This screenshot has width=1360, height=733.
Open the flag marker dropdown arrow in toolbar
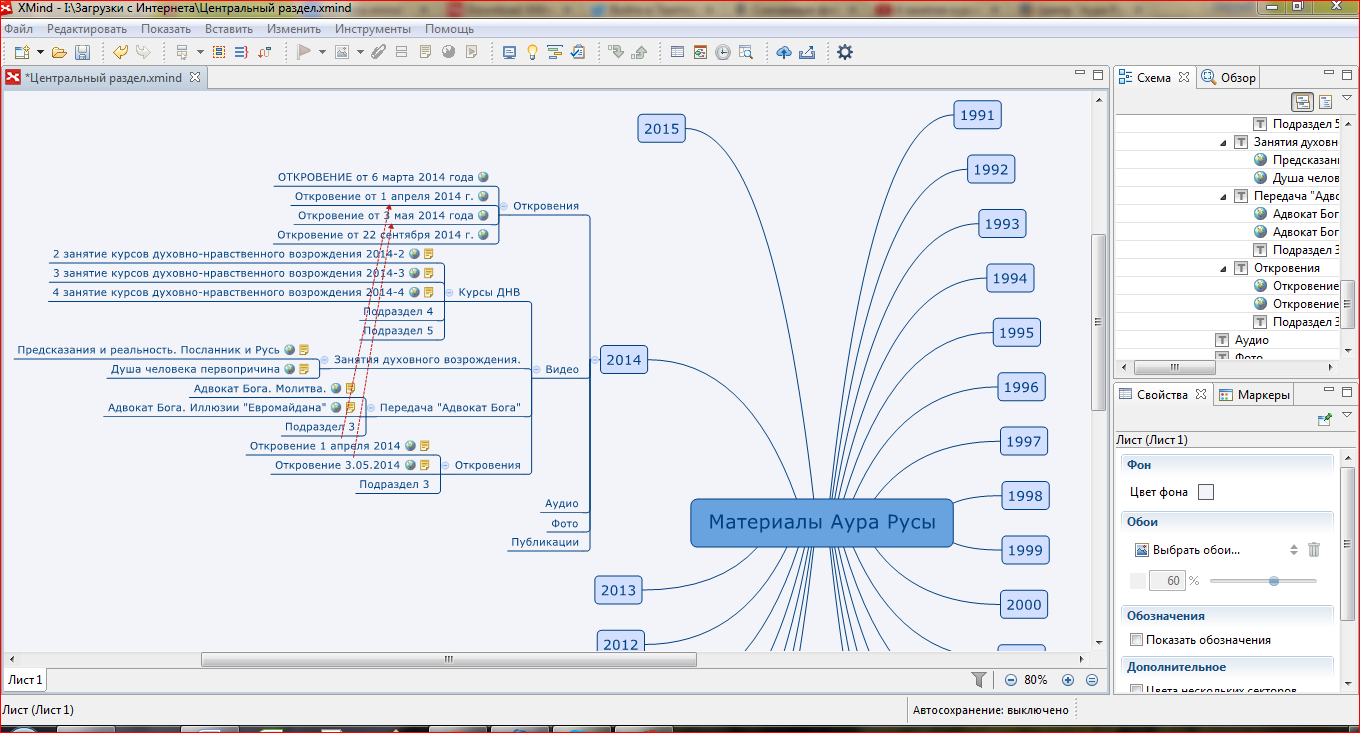click(322, 52)
